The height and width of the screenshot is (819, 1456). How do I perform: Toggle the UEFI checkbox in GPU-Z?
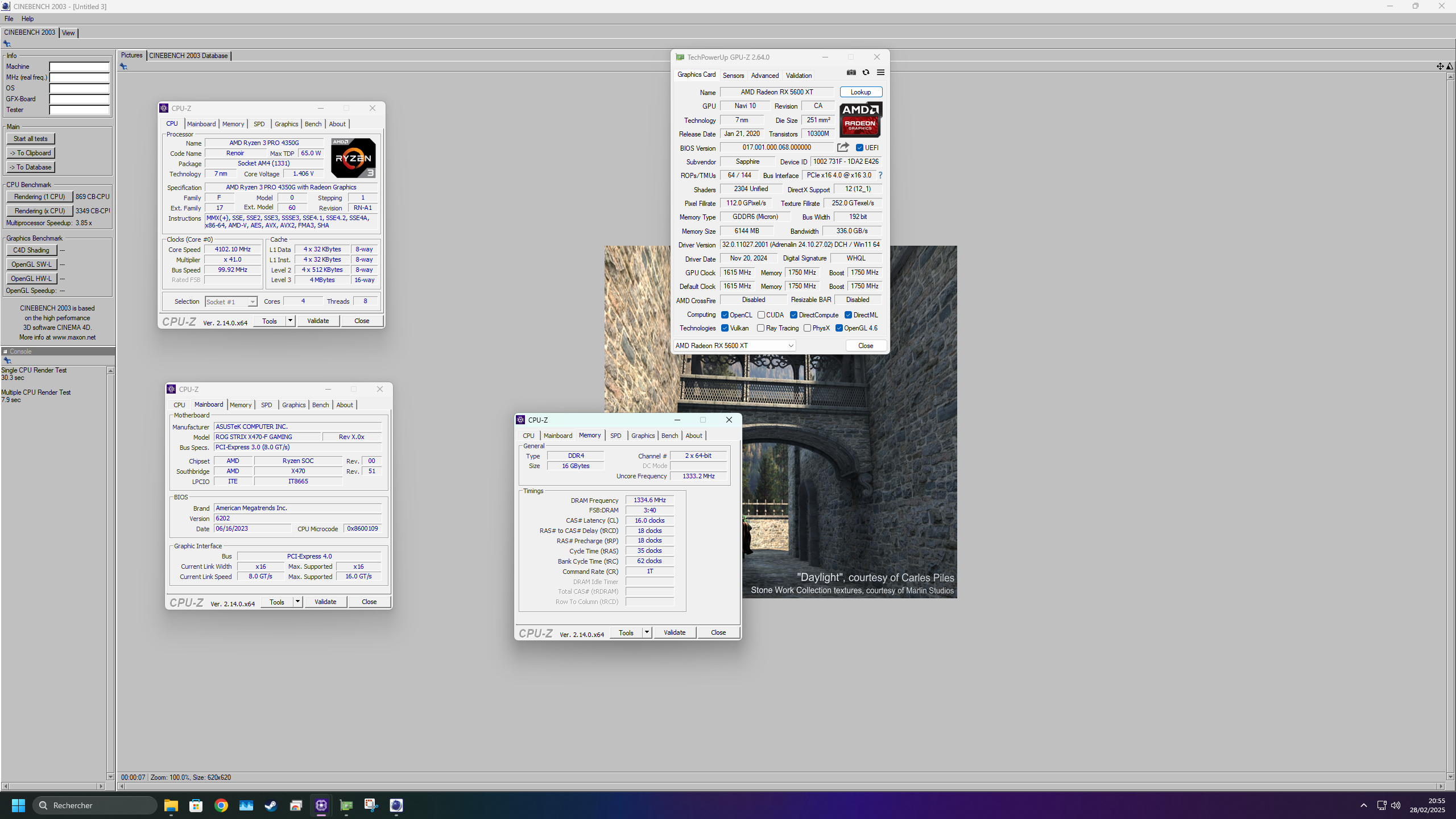click(859, 148)
